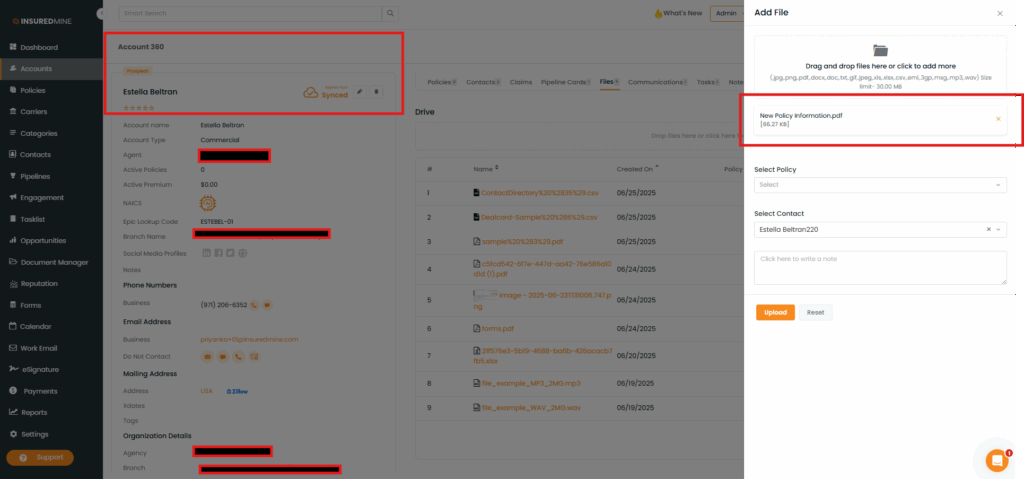Click the Pipelines sidebar icon
The image size is (1024, 479).
pos(13,176)
